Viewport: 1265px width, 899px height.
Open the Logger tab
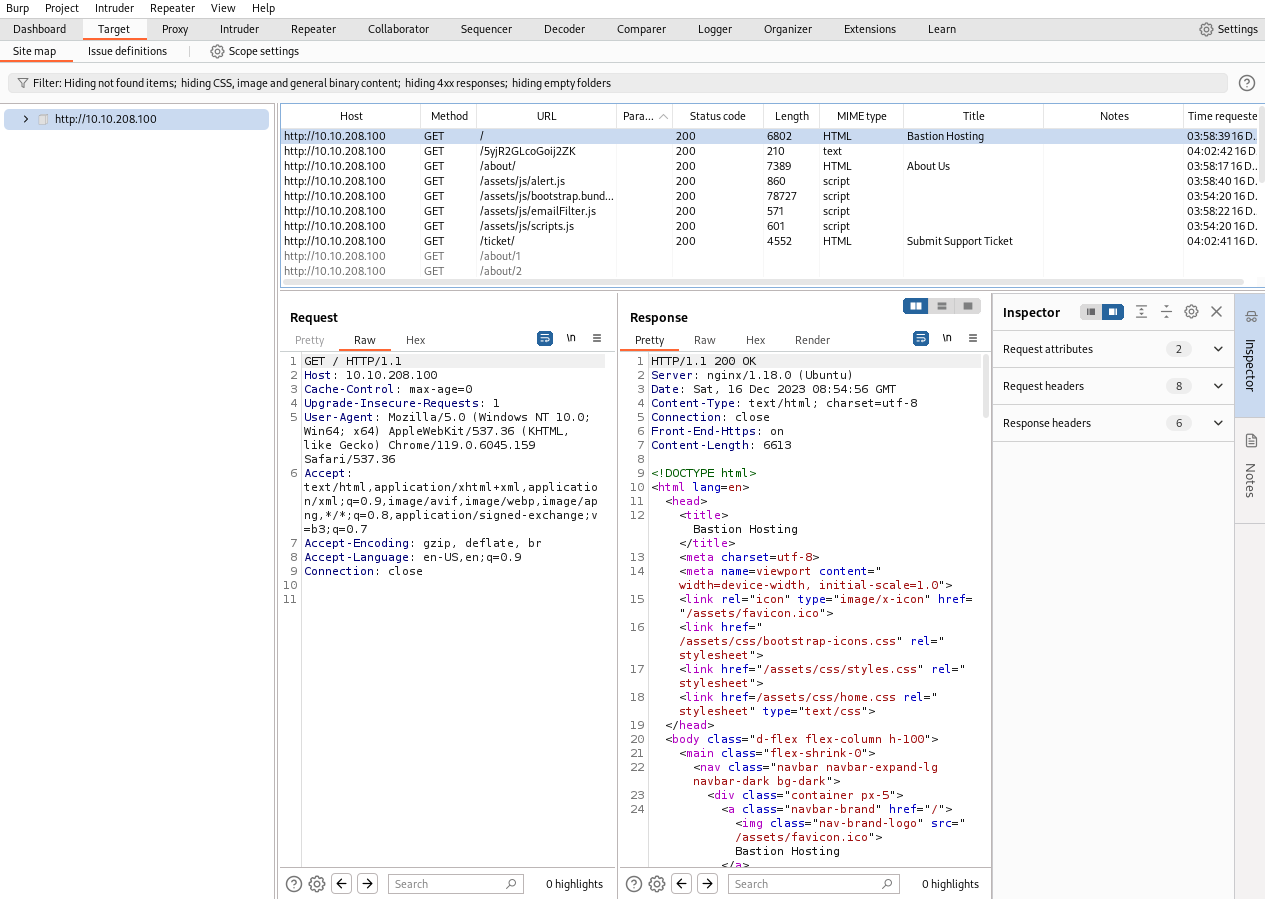[x=715, y=29]
